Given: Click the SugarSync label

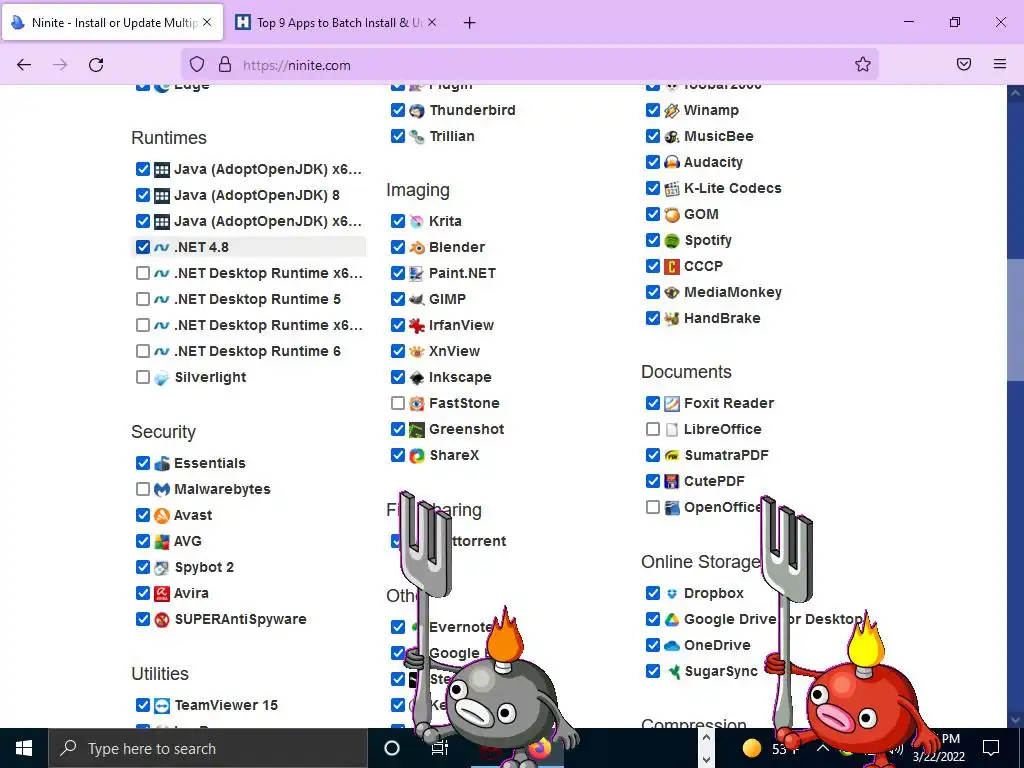Looking at the screenshot, I should [721, 671].
